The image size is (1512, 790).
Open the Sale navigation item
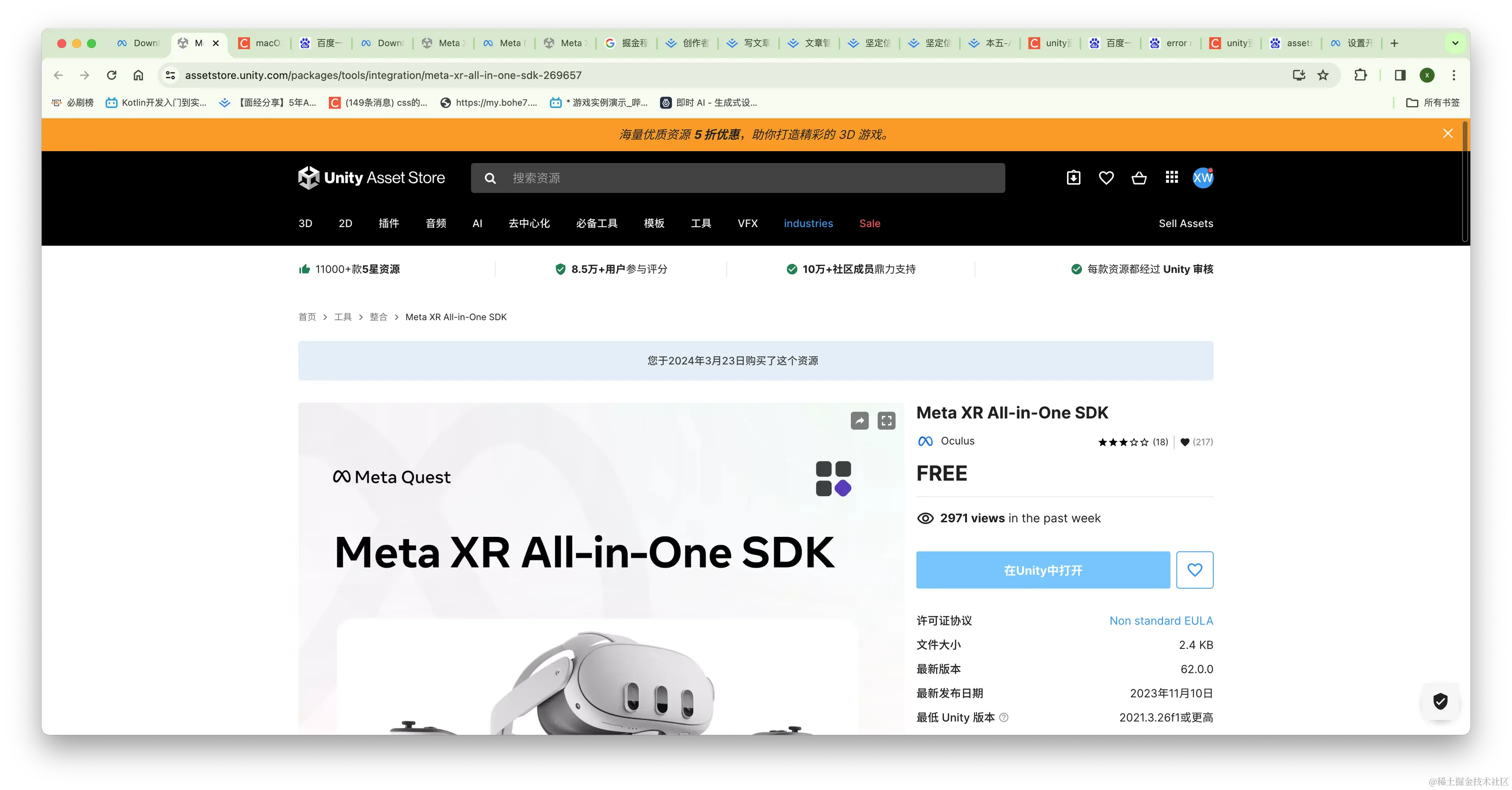pyautogui.click(x=869, y=223)
